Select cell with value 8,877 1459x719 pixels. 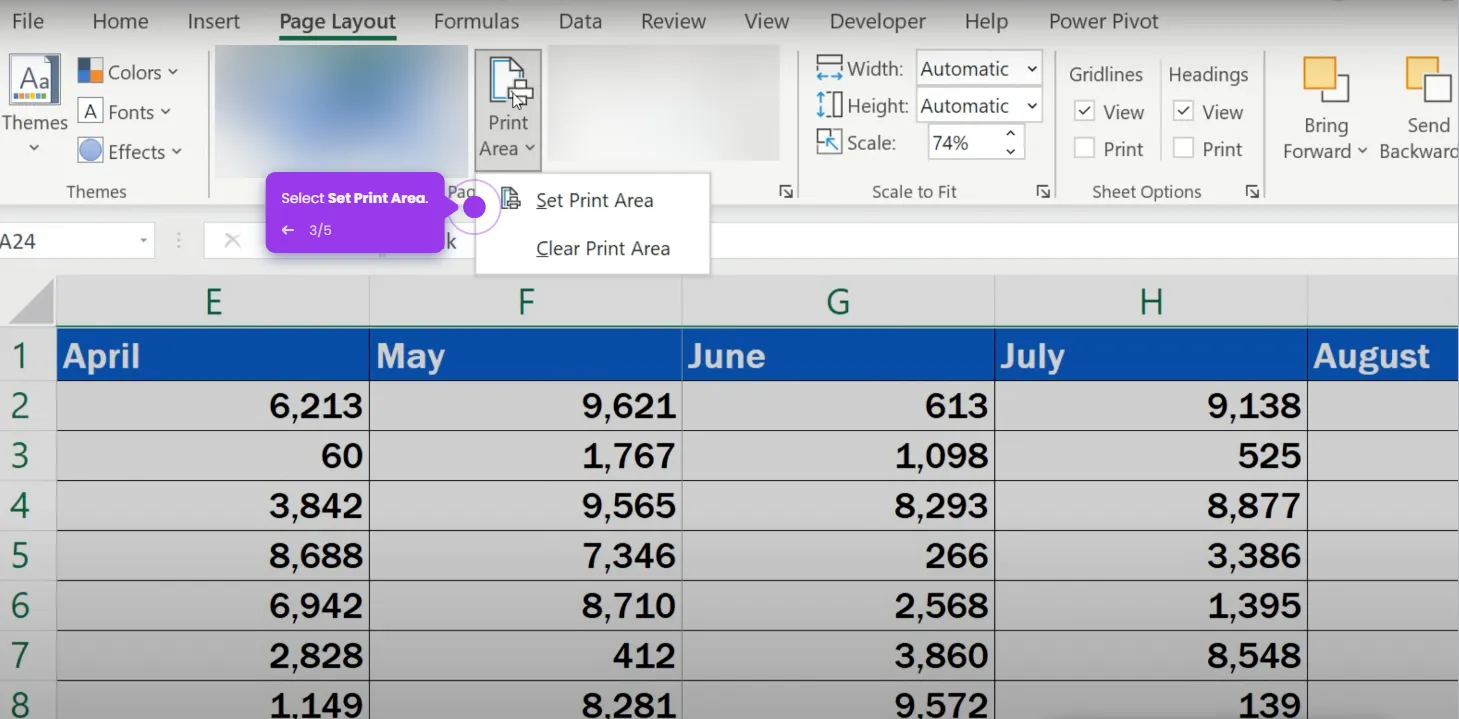(x=1151, y=505)
